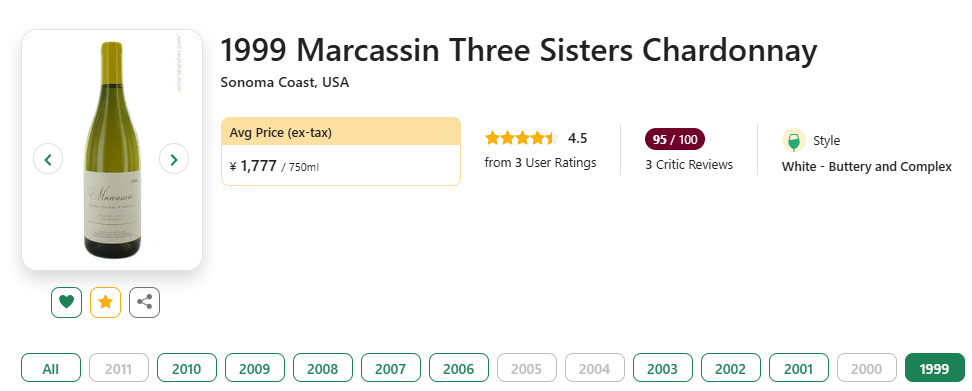Select the 2010 vintage tab
This screenshot has height=391, width=972.
pyautogui.click(x=187, y=367)
